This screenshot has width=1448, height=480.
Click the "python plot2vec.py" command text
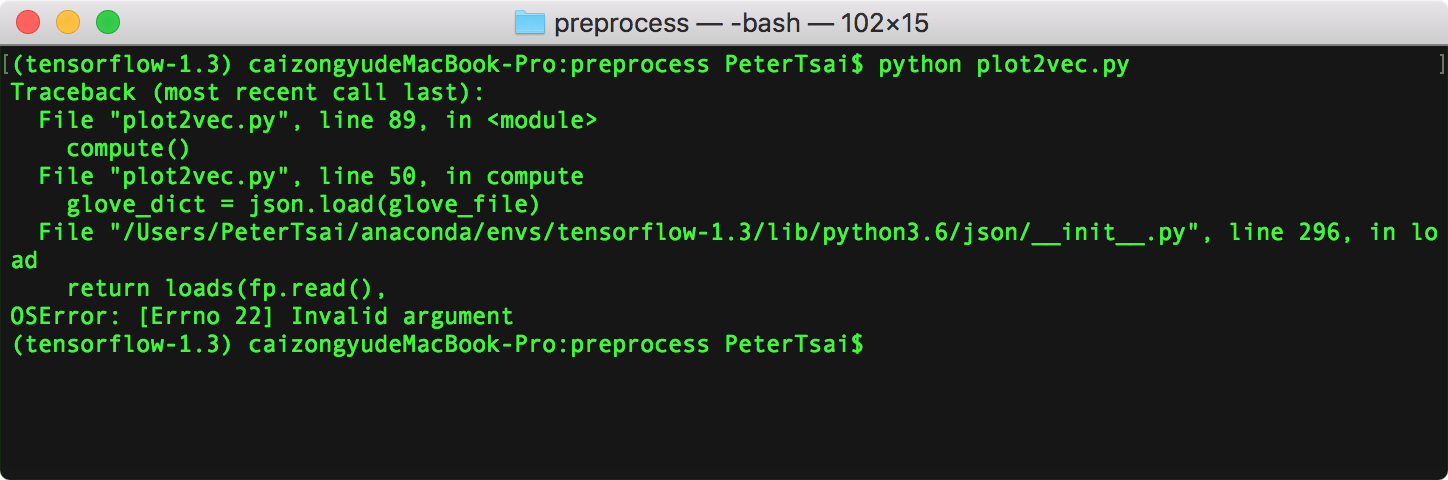coord(1003,65)
